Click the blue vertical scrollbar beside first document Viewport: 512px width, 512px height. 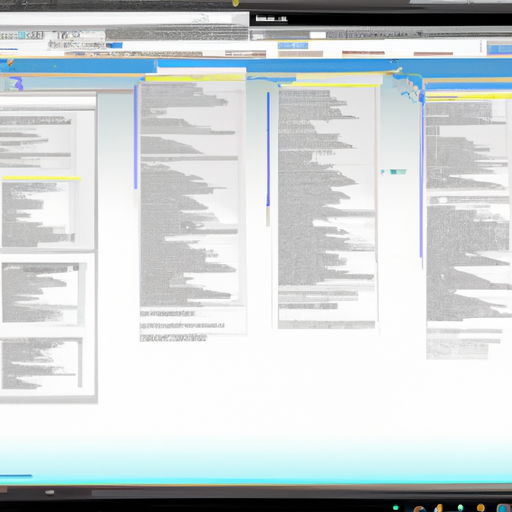coord(136,137)
